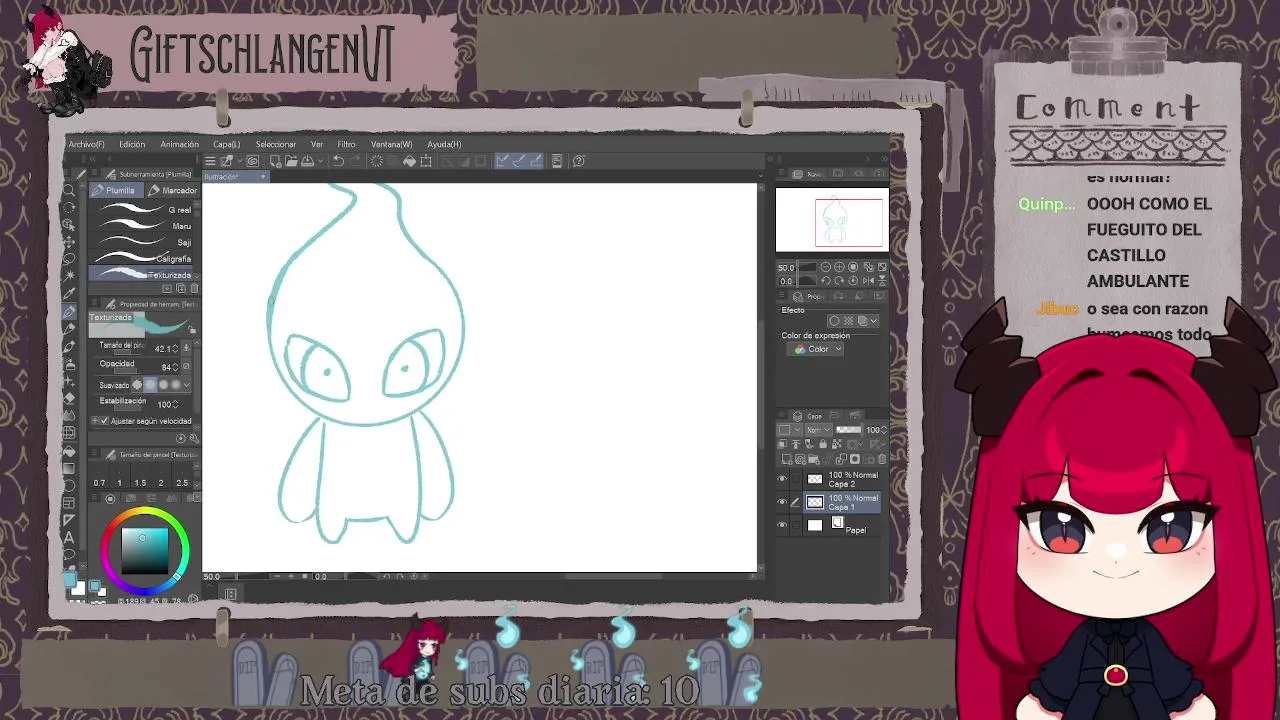Expand the Ajustar según velocidad plus expander
This screenshot has width=1280, height=720.
[94, 421]
